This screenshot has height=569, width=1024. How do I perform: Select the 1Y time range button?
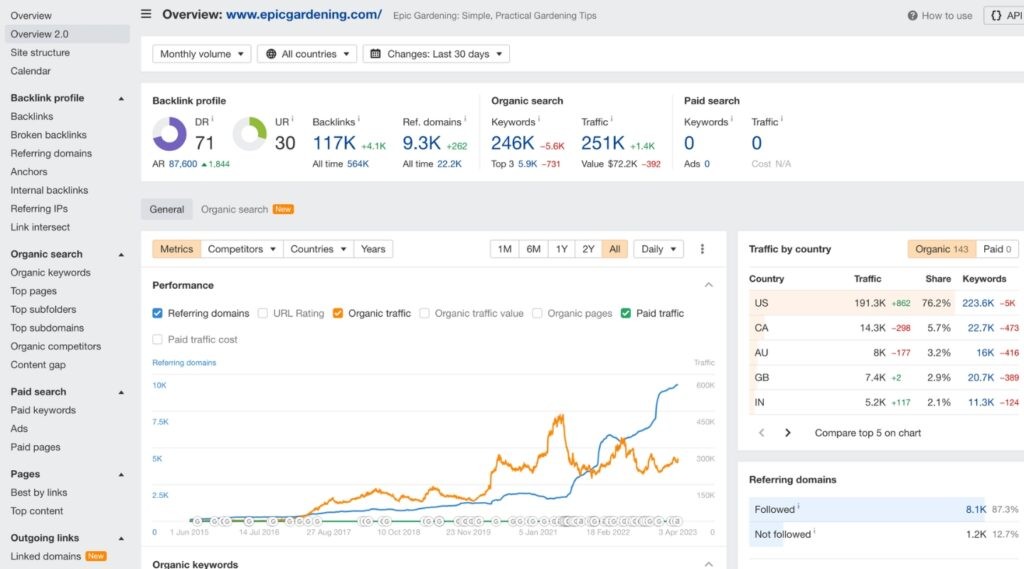[561, 249]
